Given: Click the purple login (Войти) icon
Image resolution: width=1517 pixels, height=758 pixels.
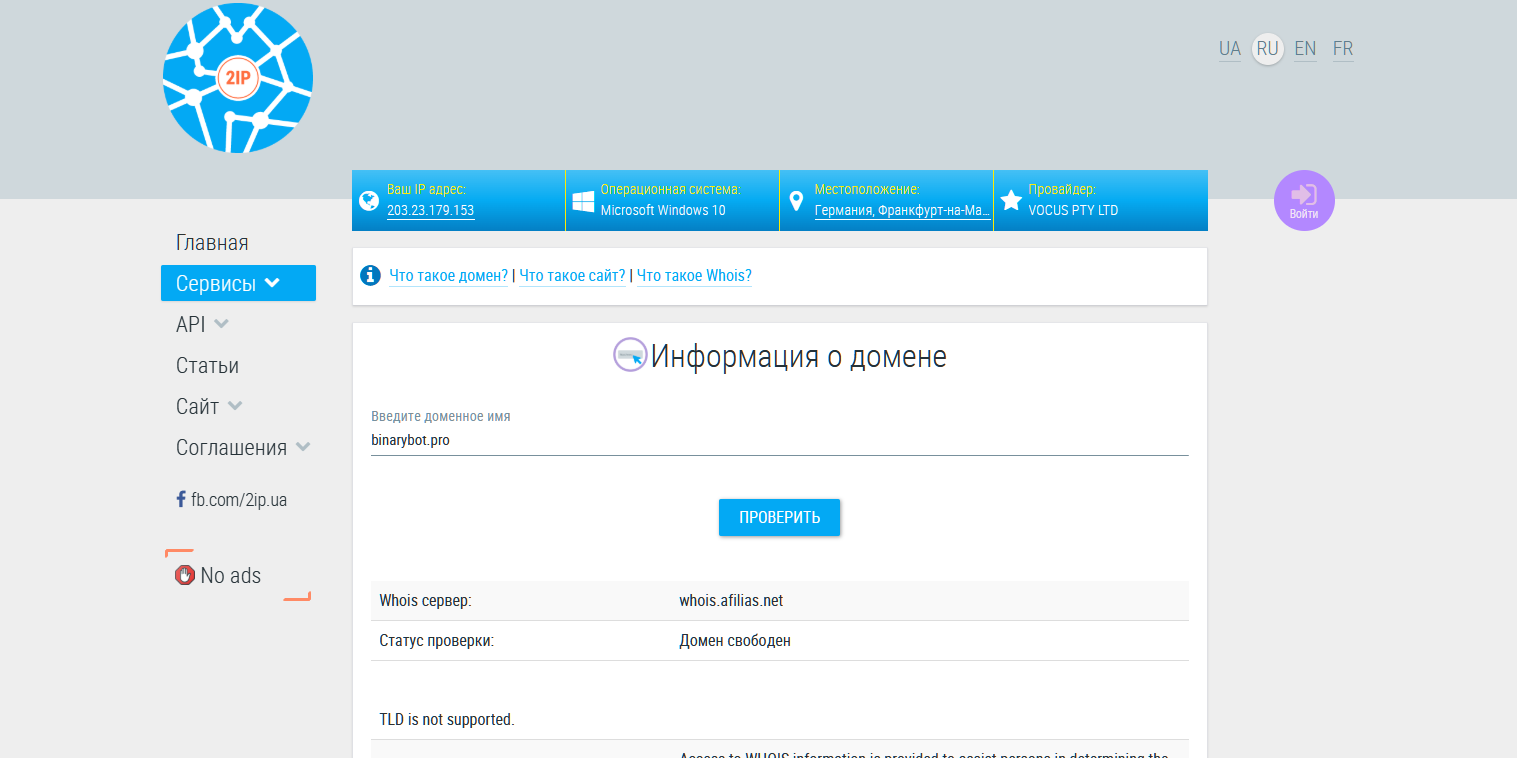Looking at the screenshot, I should pos(1303,200).
